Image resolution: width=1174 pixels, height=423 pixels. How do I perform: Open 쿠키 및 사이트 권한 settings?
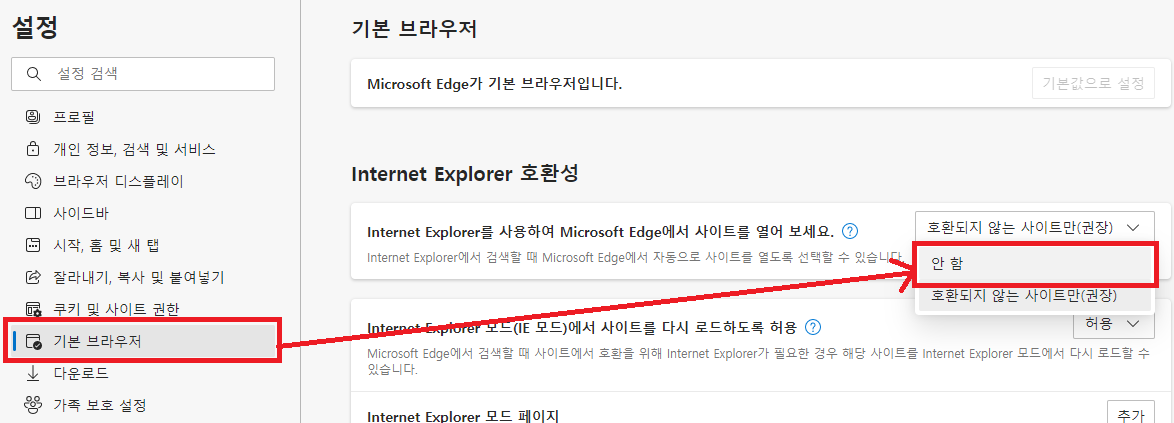[116, 309]
